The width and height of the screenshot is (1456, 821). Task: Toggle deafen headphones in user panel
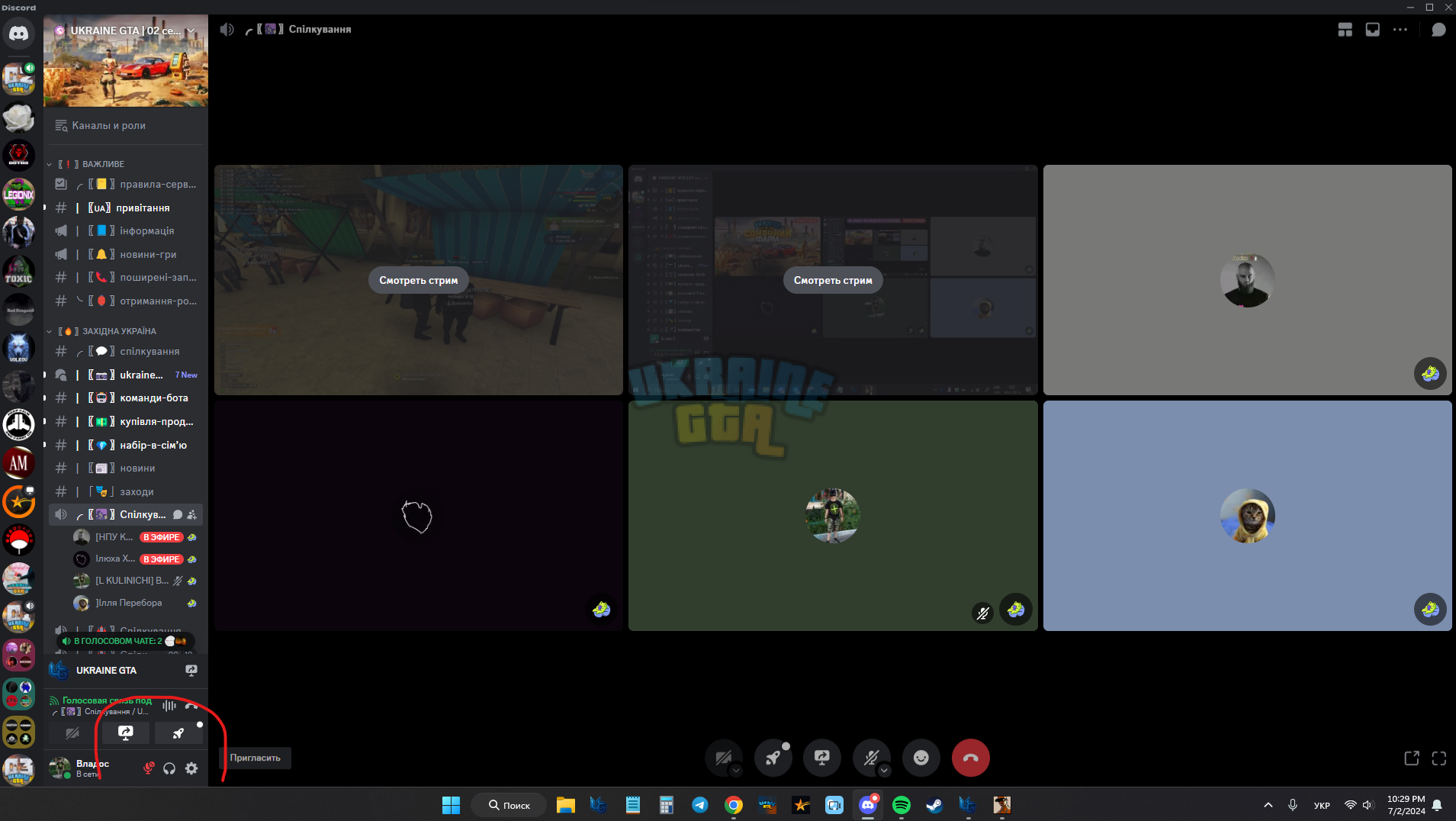[x=169, y=768]
